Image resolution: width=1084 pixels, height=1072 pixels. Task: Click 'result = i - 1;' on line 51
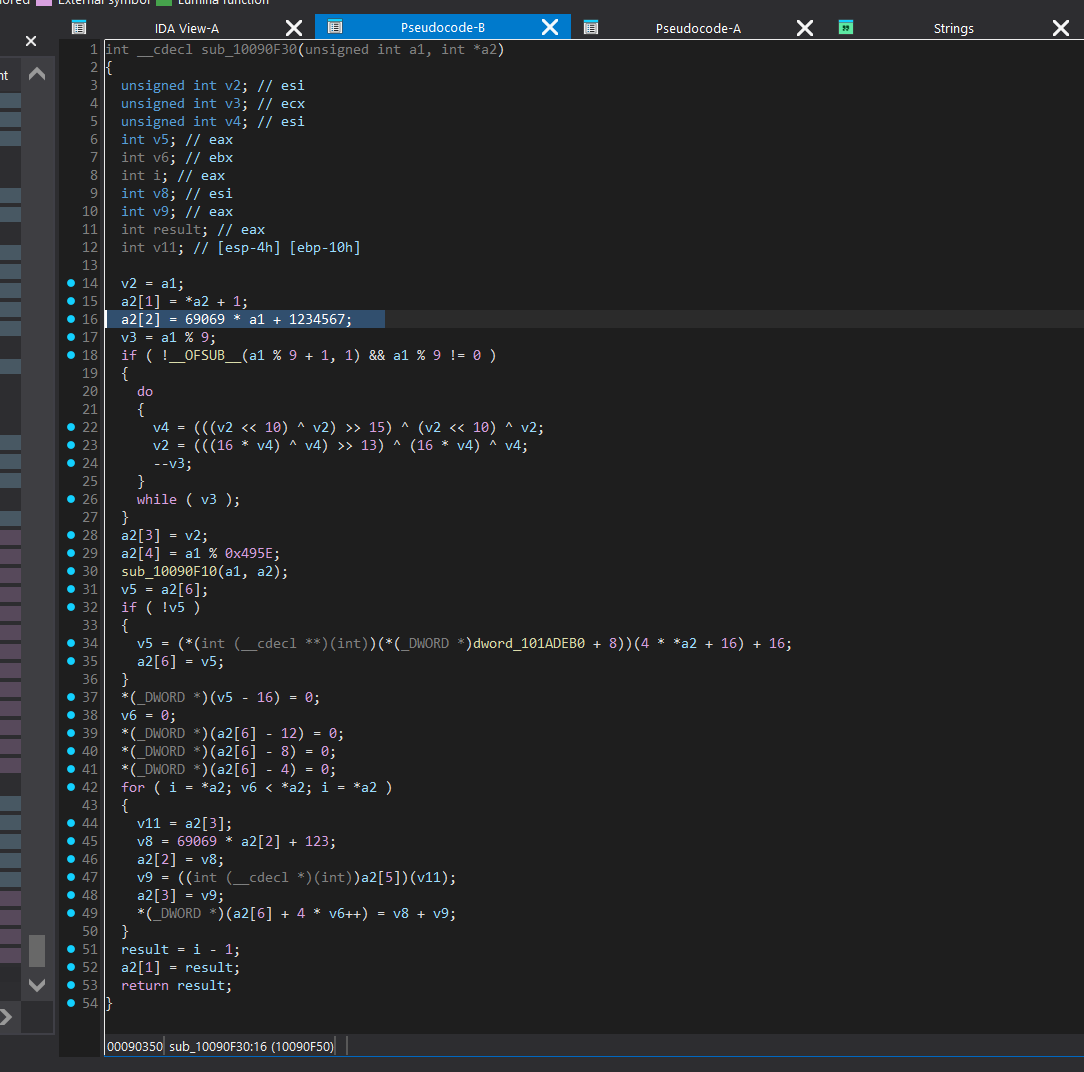(180, 950)
